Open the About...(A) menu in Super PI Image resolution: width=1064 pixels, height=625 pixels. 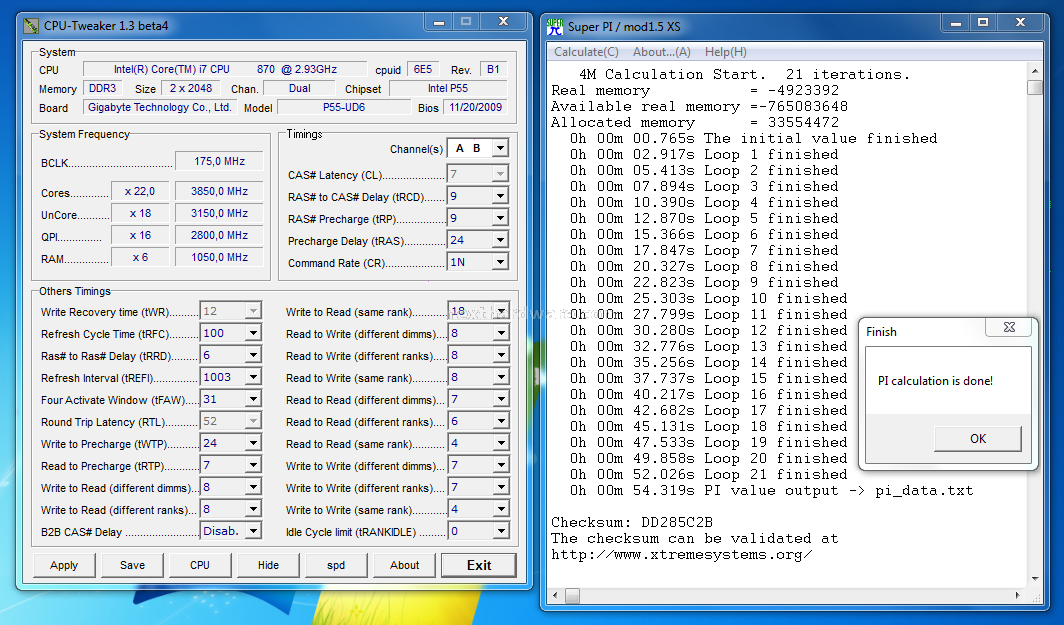point(662,52)
